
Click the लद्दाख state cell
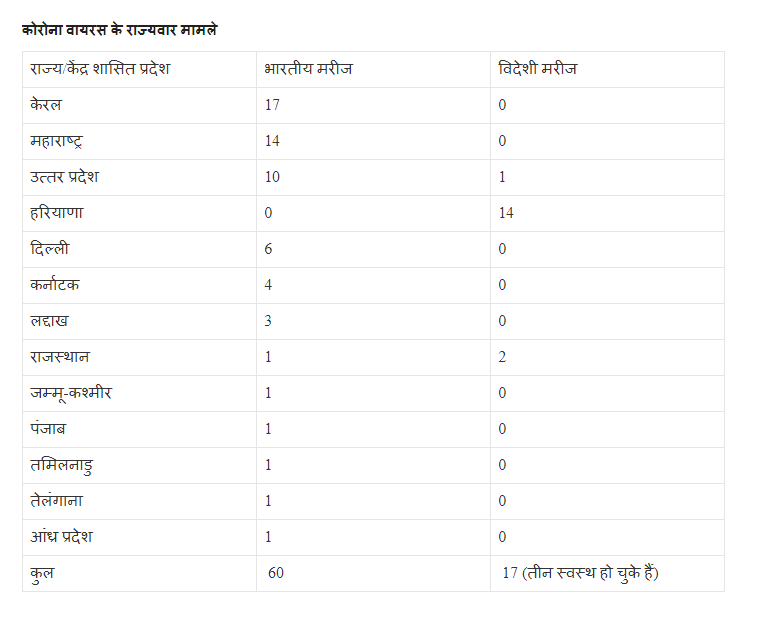(x=139, y=322)
